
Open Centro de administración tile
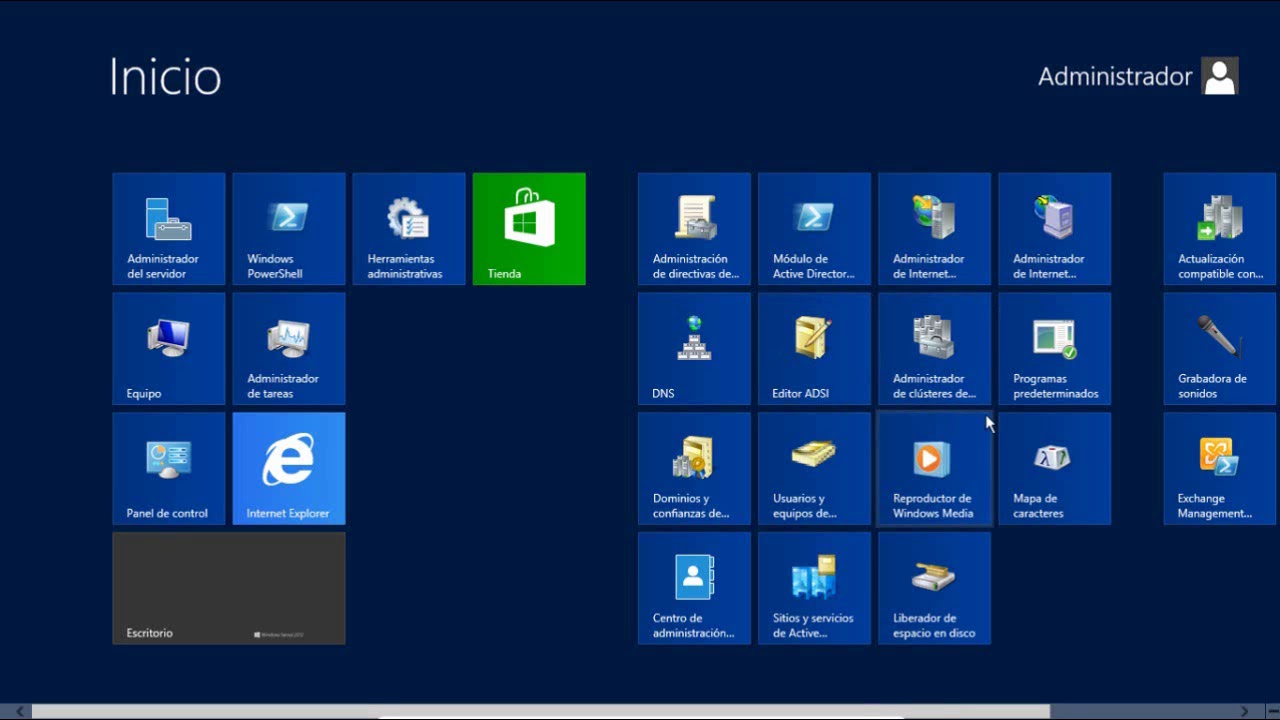click(x=695, y=589)
